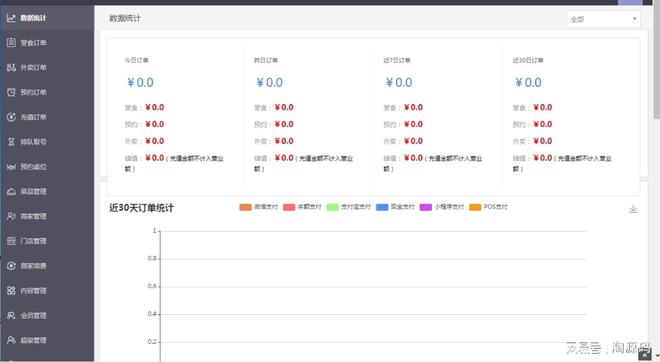
Task: Click the 数据统计 page header title
Action: click(125, 19)
